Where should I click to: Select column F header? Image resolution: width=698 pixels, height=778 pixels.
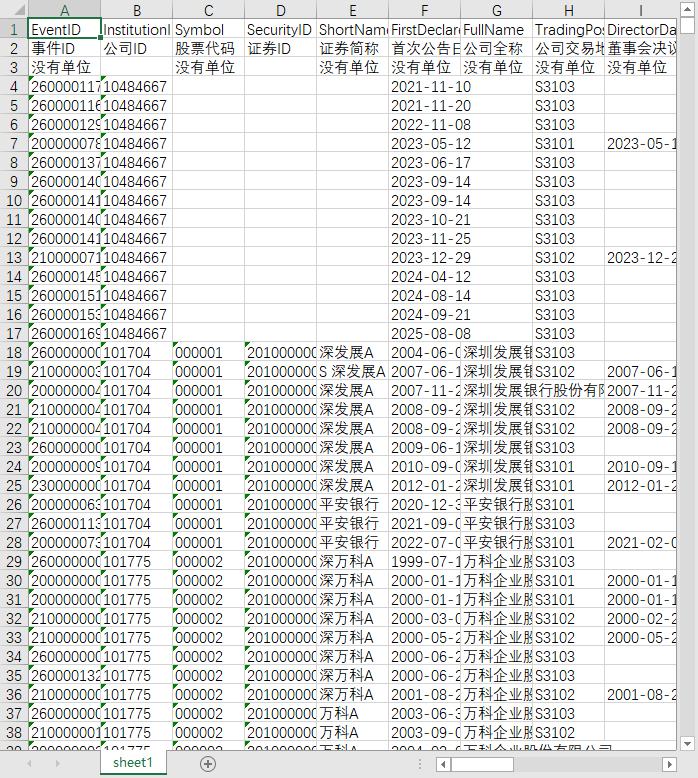click(424, 10)
